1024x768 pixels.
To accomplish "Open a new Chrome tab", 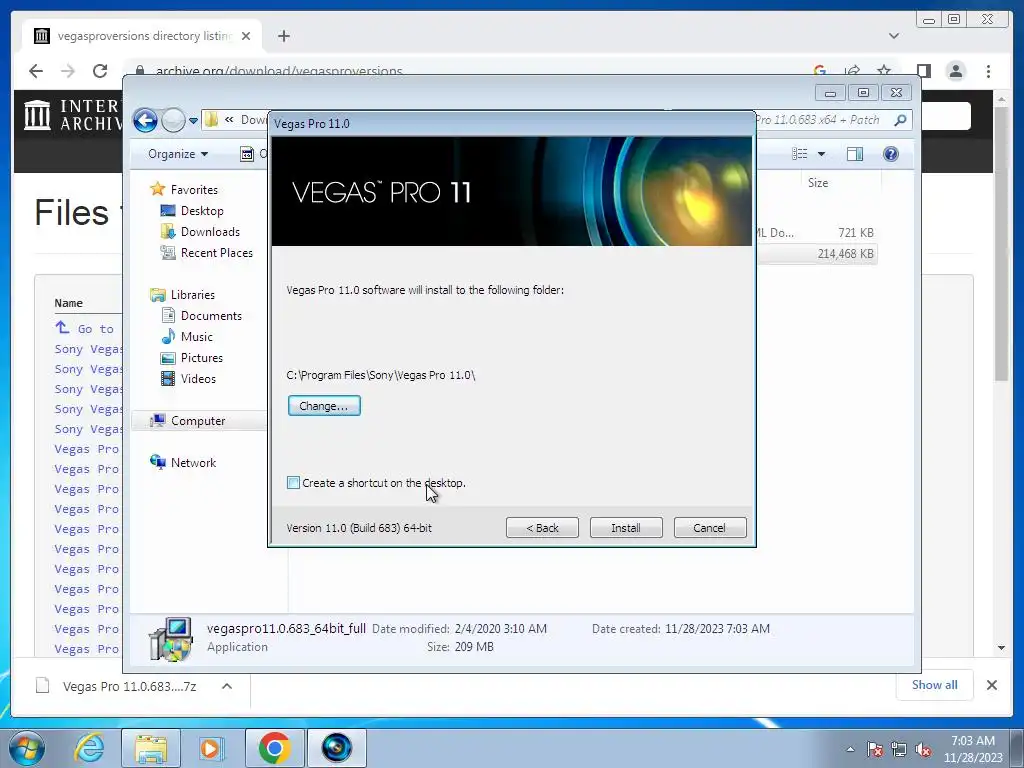I will pos(283,36).
